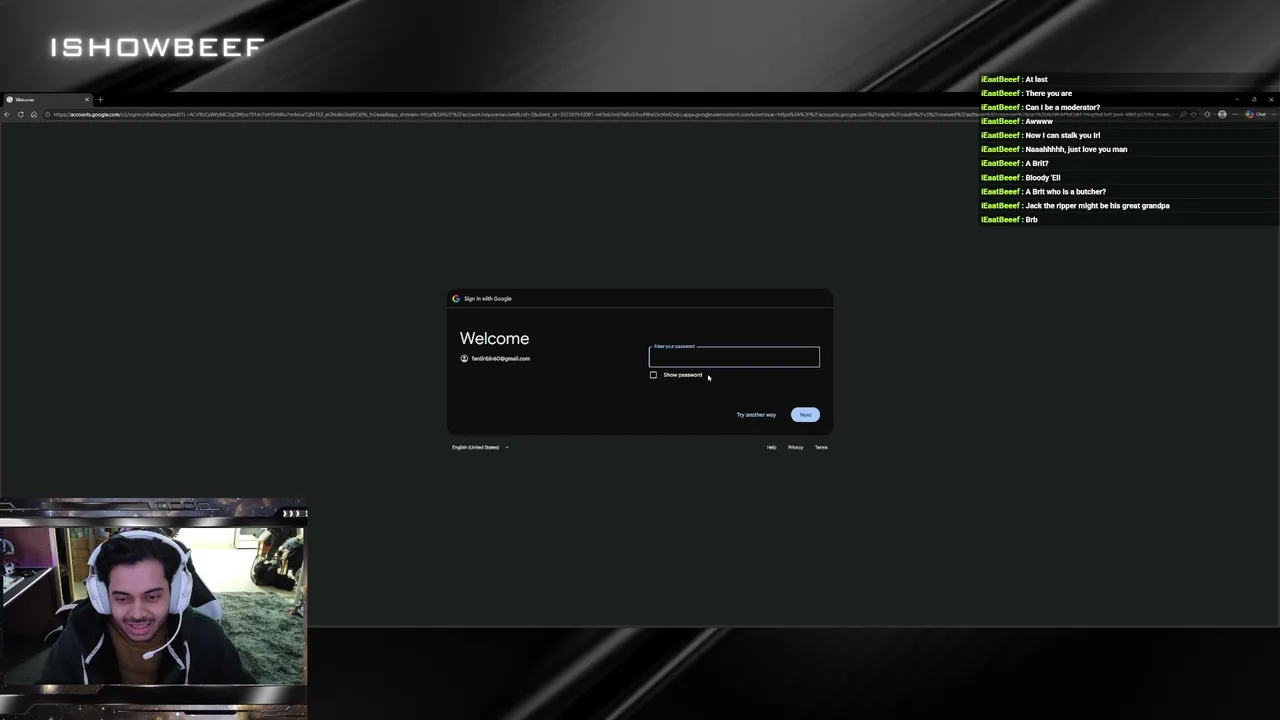Open the English (United States) language dropdown
The width and height of the screenshot is (1280, 720).
coord(480,447)
